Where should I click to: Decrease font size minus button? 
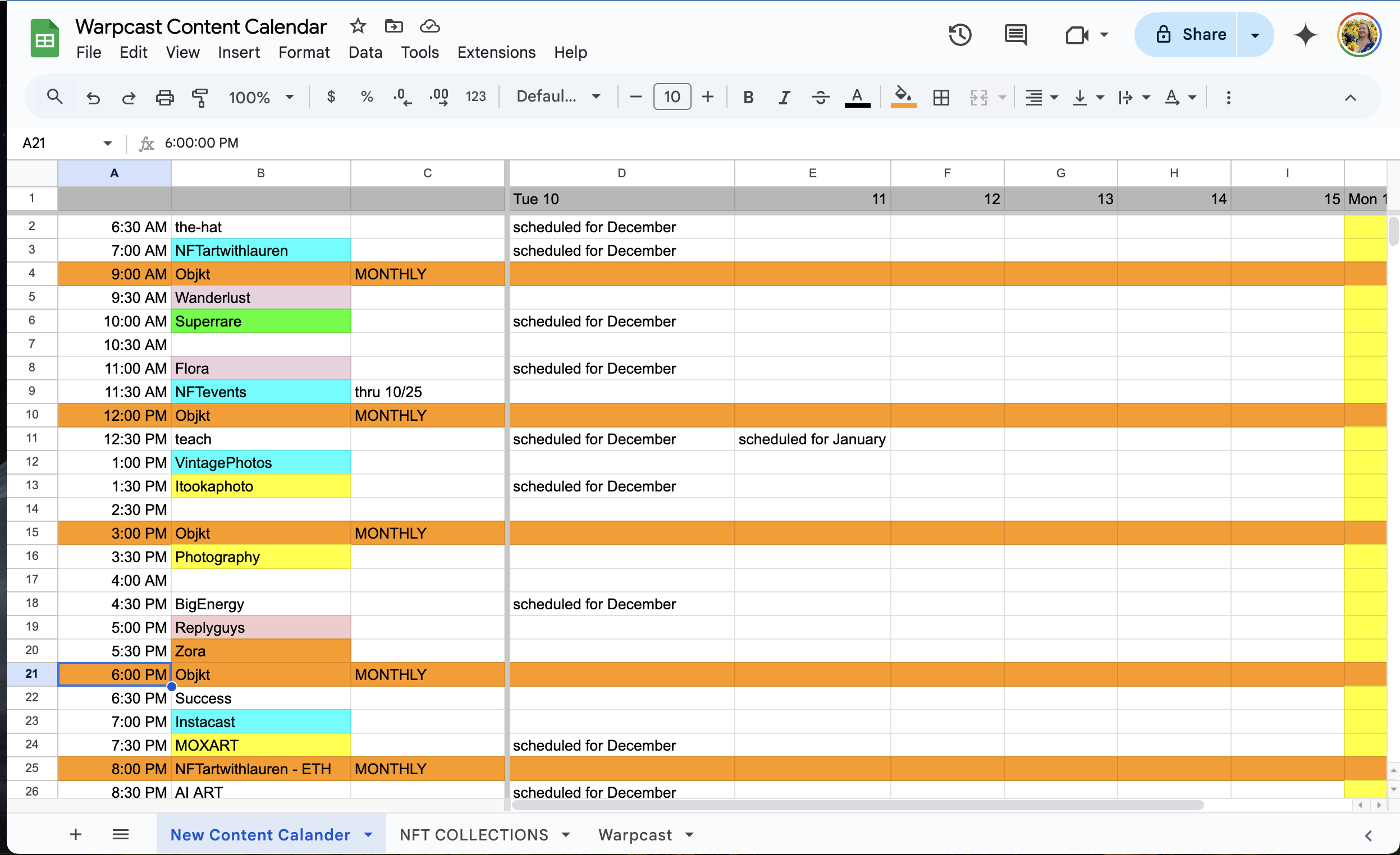tap(636, 97)
